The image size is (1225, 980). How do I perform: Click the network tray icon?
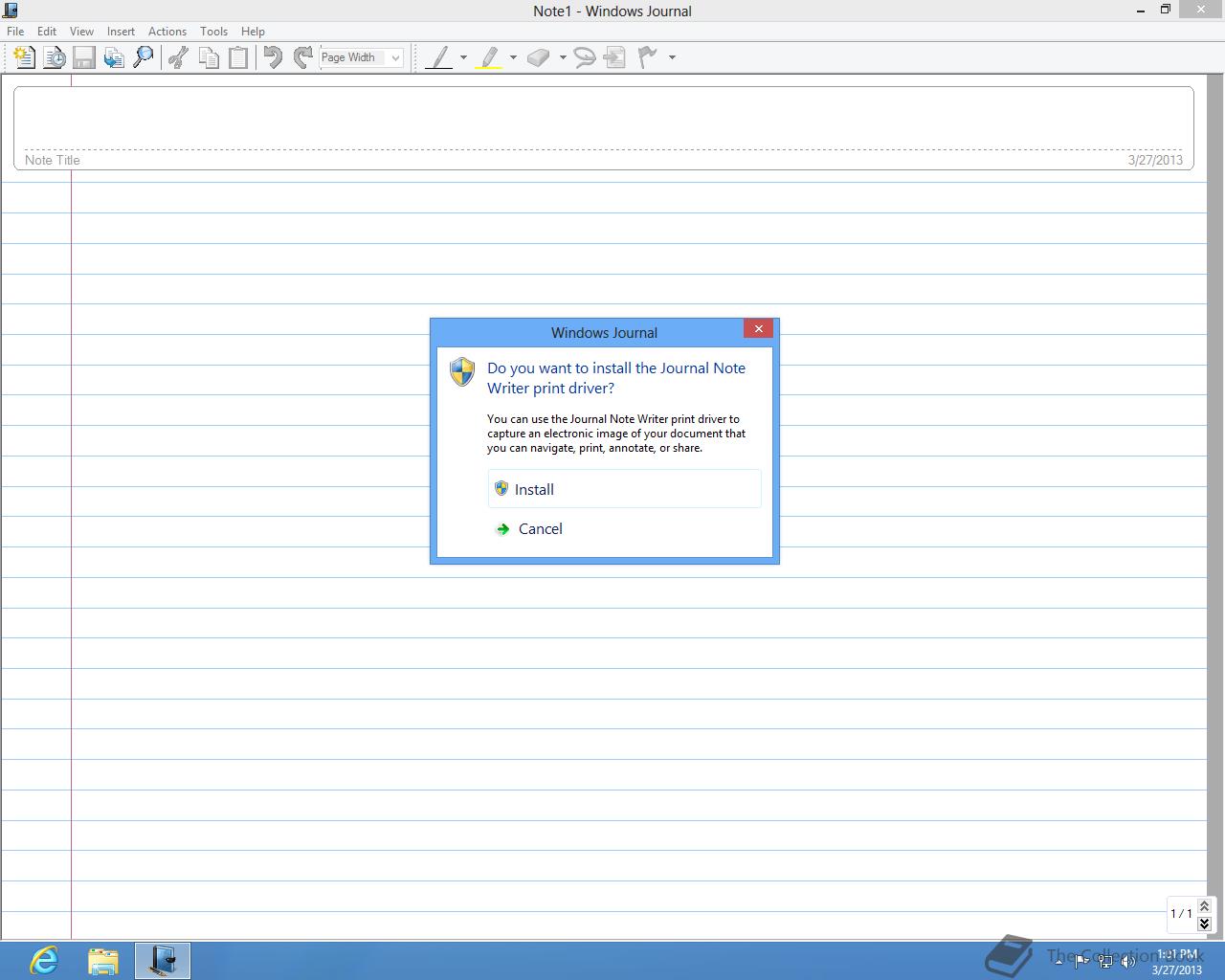tap(1105, 961)
